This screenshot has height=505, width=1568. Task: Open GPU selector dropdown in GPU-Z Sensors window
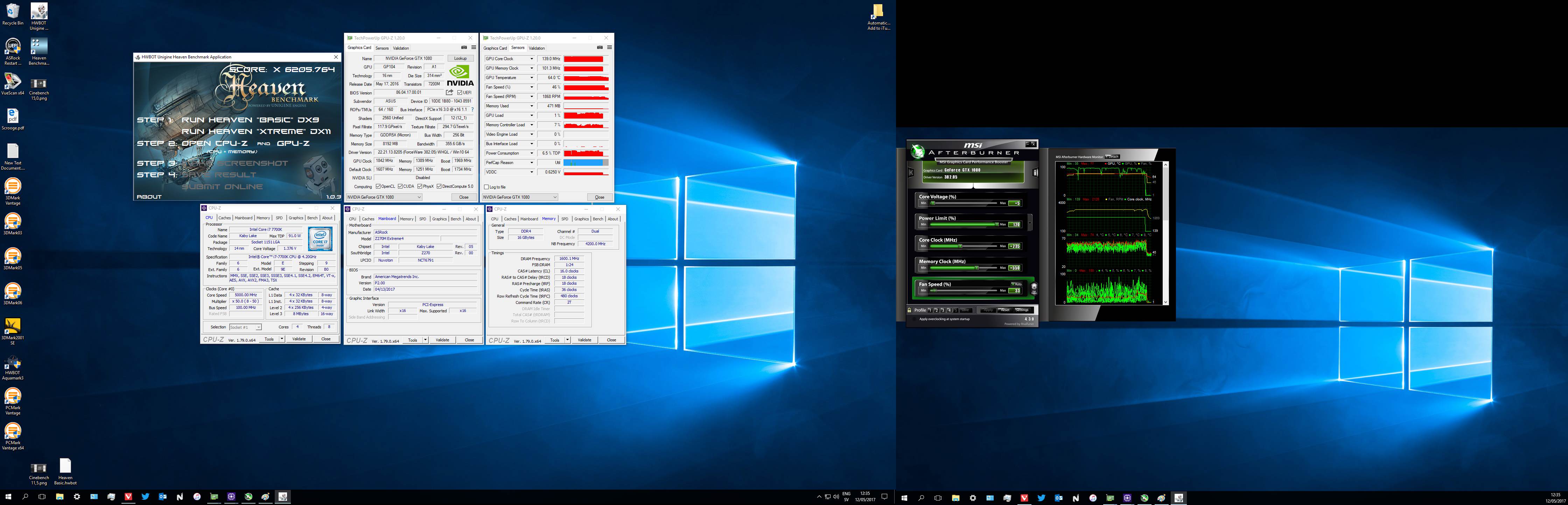(x=520, y=197)
